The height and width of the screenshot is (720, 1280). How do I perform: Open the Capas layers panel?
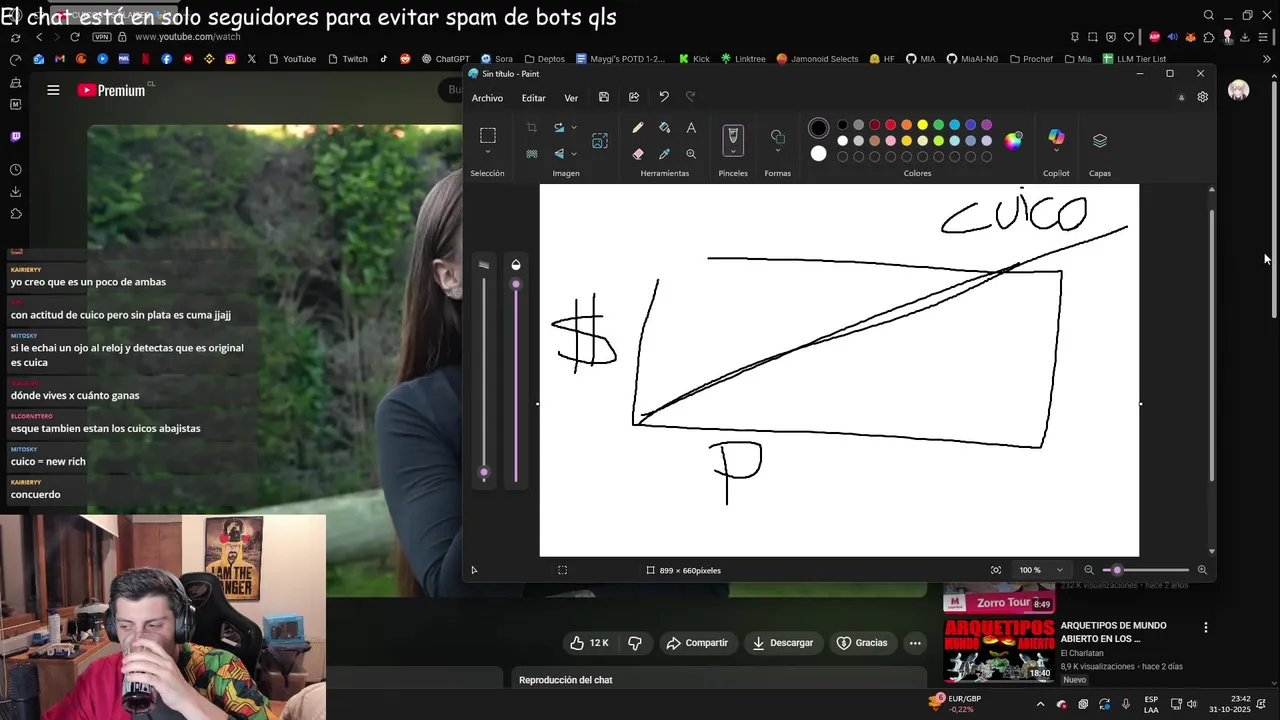coord(1100,140)
